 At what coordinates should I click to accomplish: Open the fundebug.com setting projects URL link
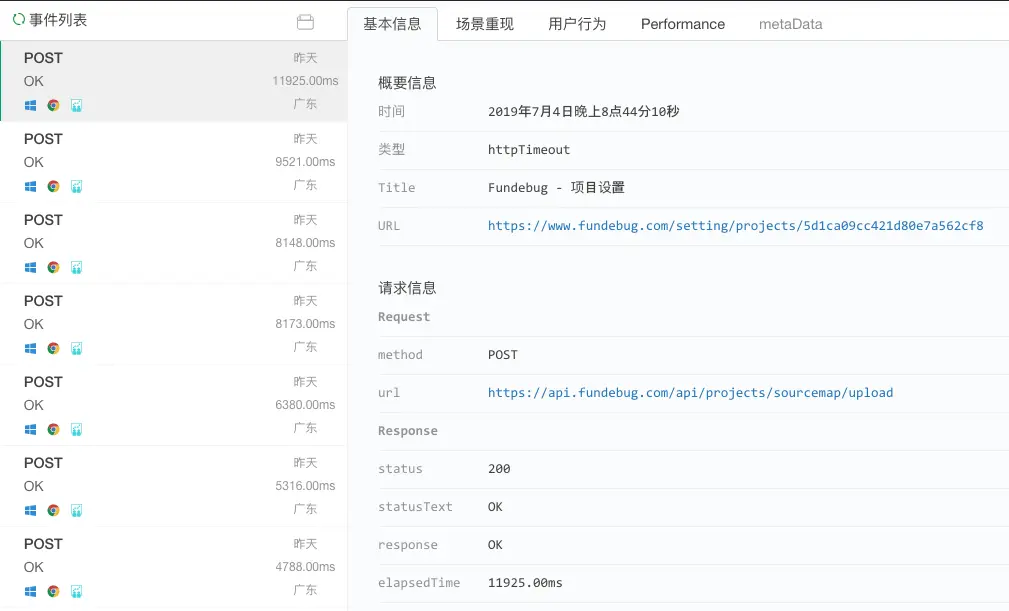(x=736, y=226)
